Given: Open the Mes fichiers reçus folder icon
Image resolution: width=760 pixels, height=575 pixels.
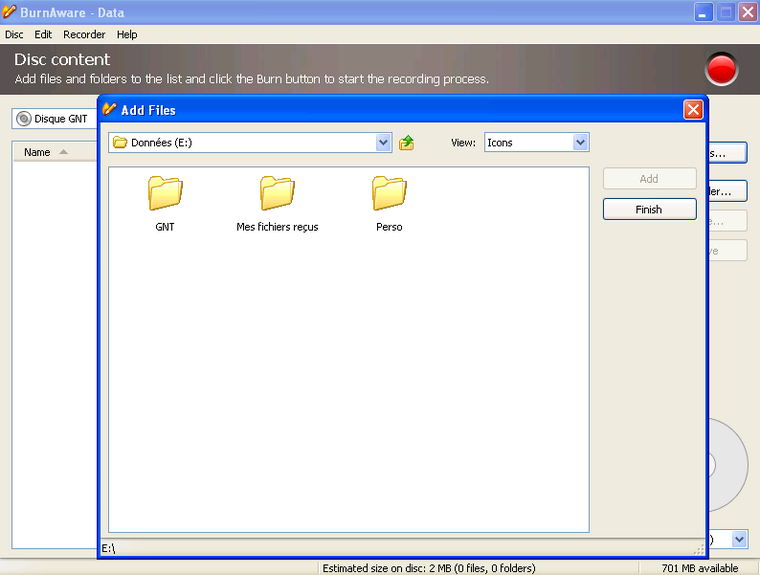Looking at the screenshot, I should pos(277,193).
